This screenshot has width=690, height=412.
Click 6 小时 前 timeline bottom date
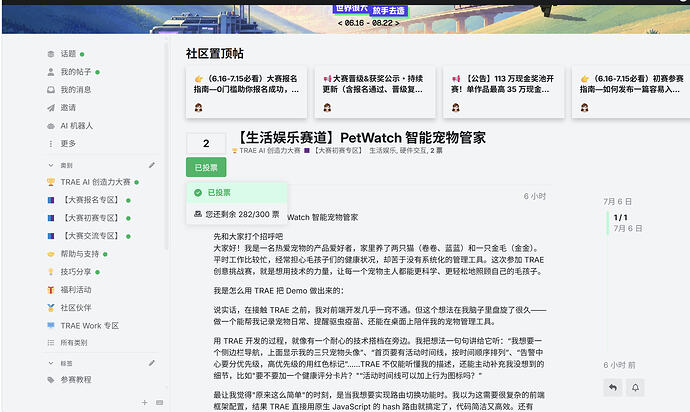click(x=619, y=365)
